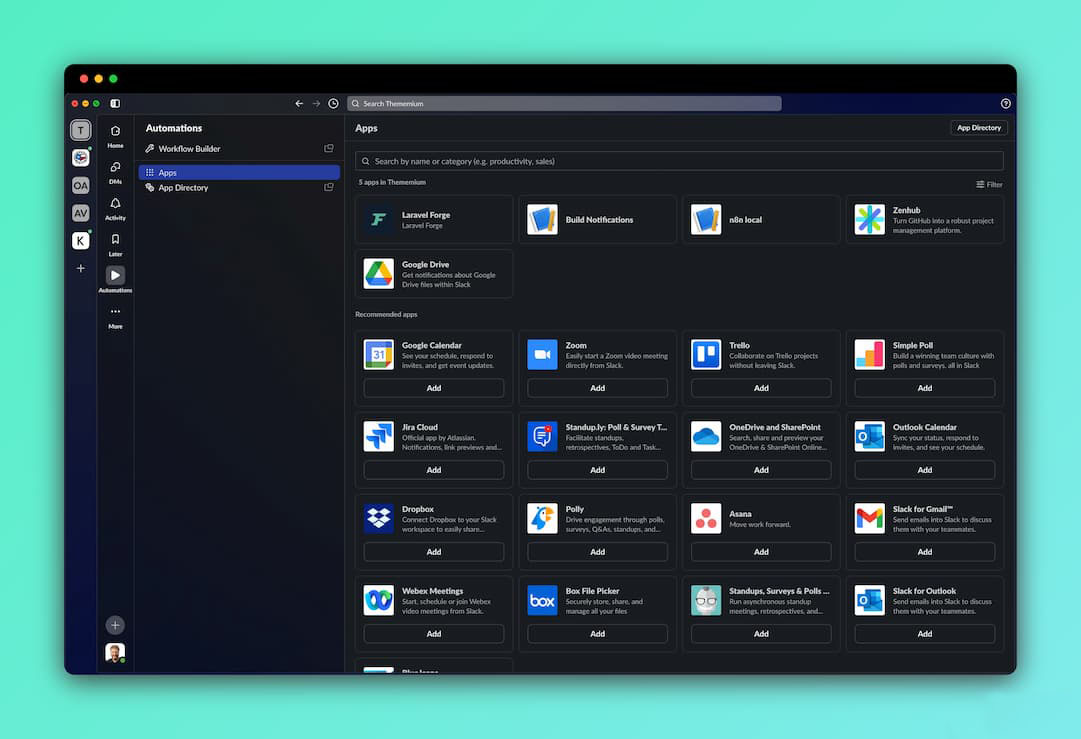Open the More options in sidebar
Image resolution: width=1081 pixels, height=739 pixels.
115,316
